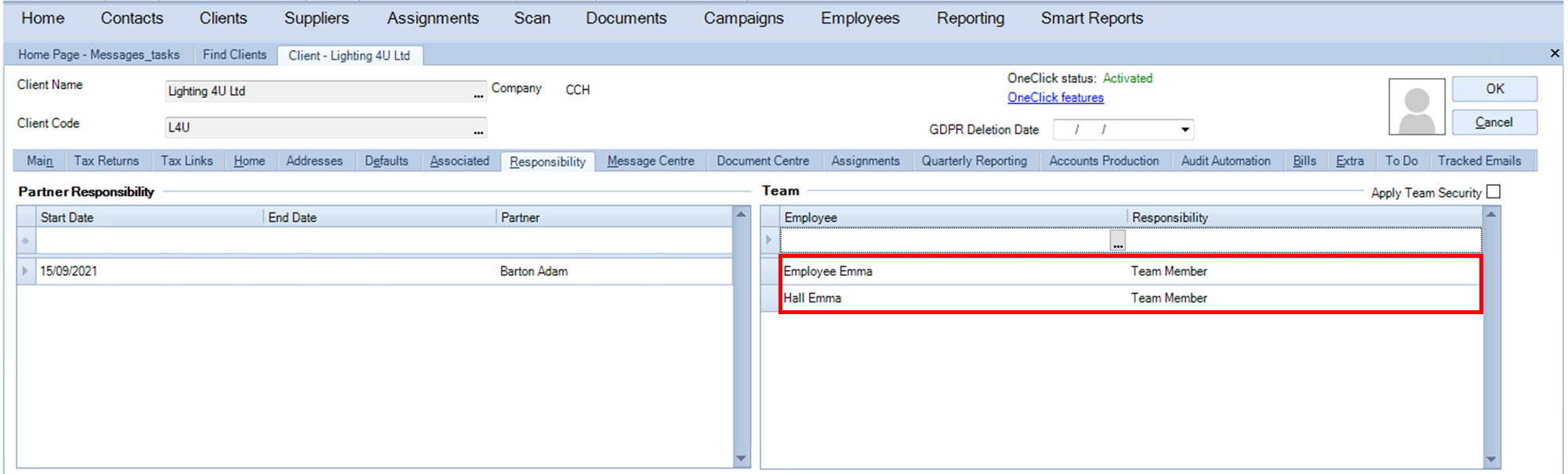The width and height of the screenshot is (1568, 474).
Task: Open the OneClick features link
Action: click(1055, 97)
